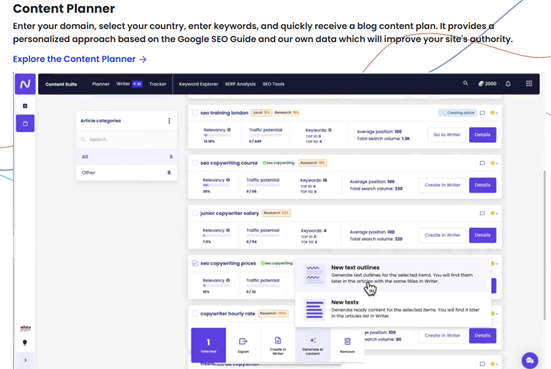Expand the sidebar with the arrow
Screen dimensions: 551x369
pyautogui.click(x=25, y=360)
